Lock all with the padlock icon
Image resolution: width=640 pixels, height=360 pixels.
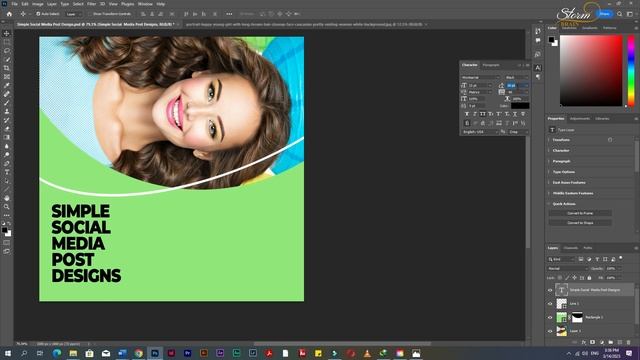[589, 278]
